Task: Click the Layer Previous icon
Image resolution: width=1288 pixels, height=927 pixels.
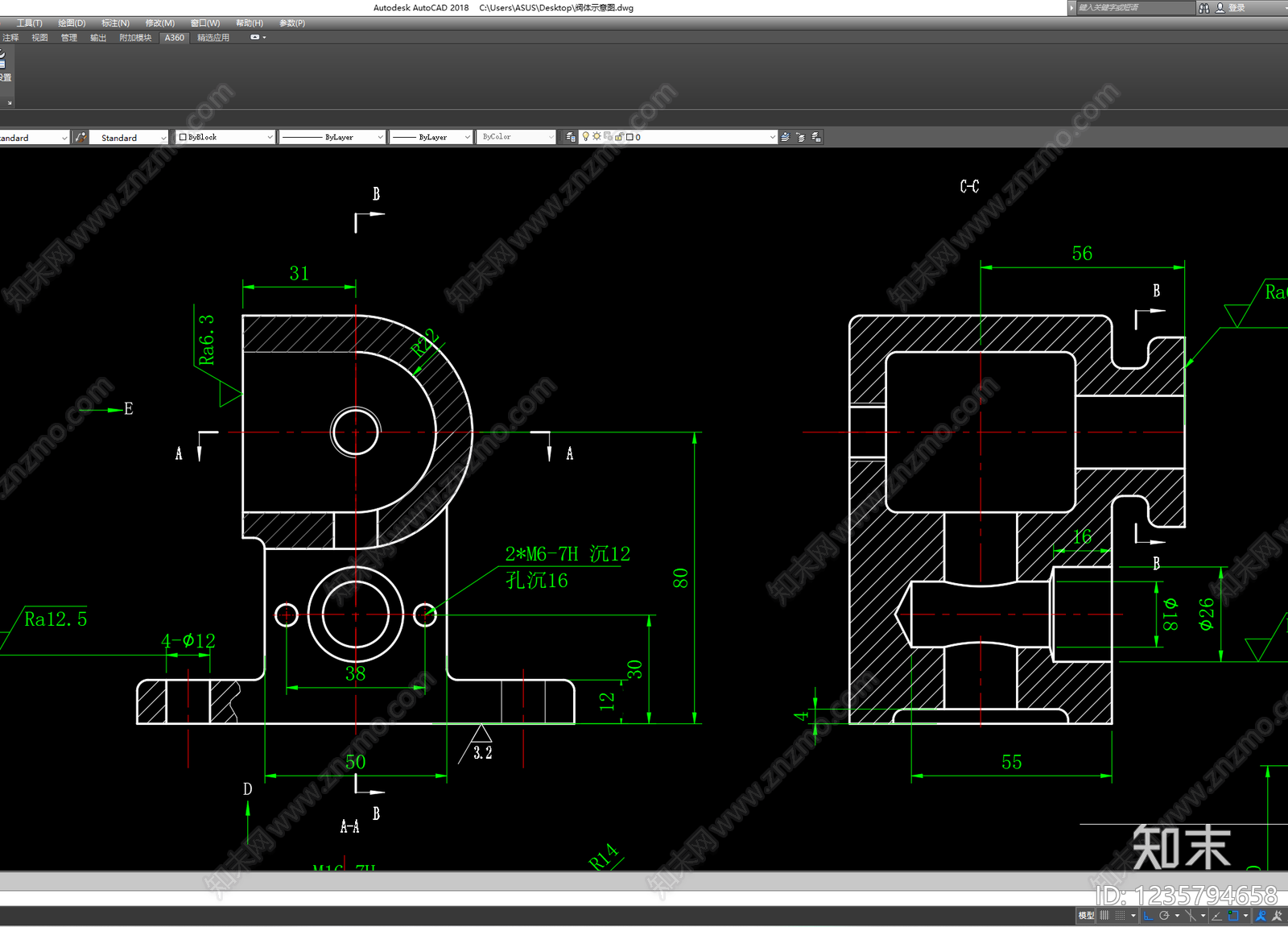Action: 800,137
